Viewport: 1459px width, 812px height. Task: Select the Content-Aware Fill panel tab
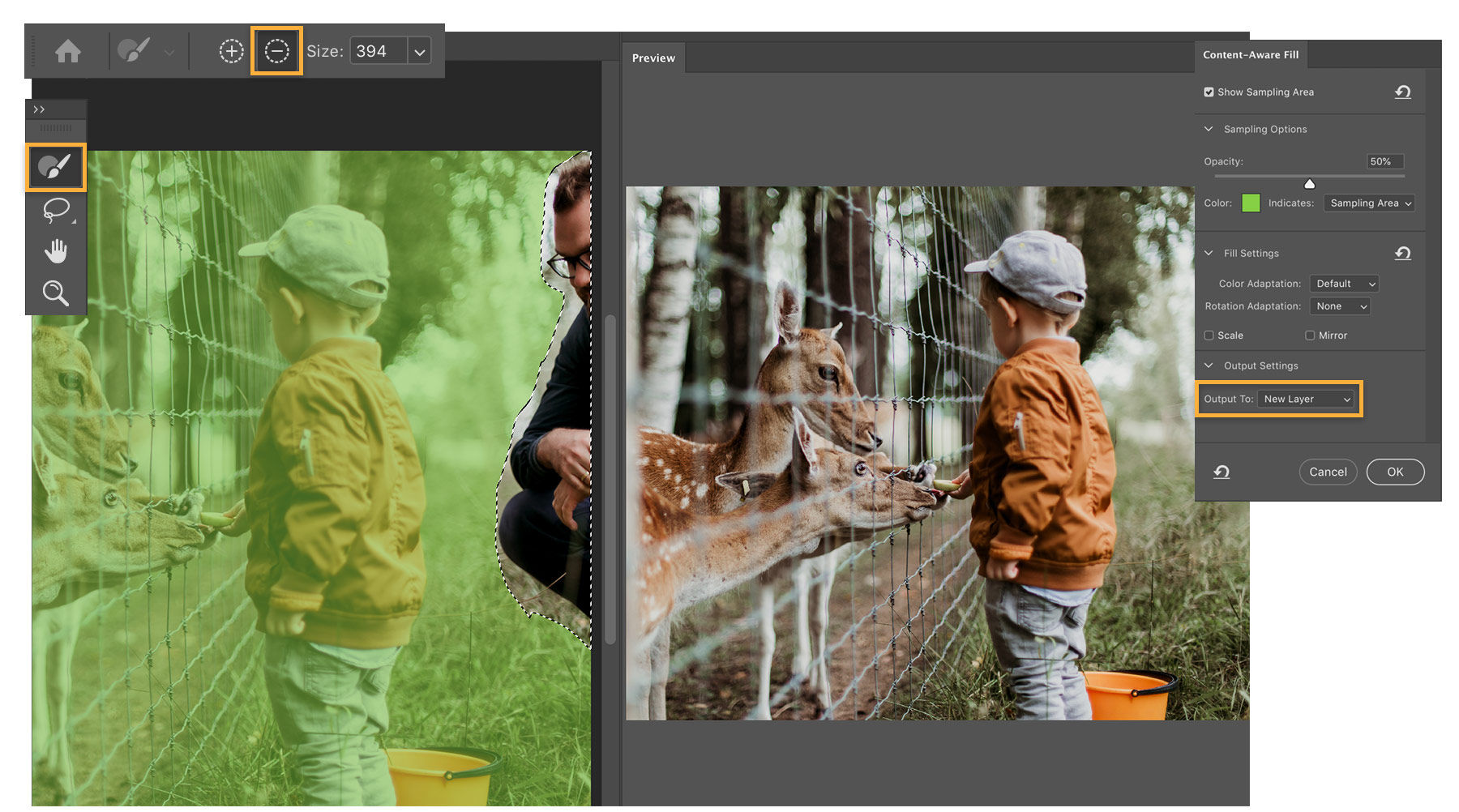pyautogui.click(x=1253, y=54)
